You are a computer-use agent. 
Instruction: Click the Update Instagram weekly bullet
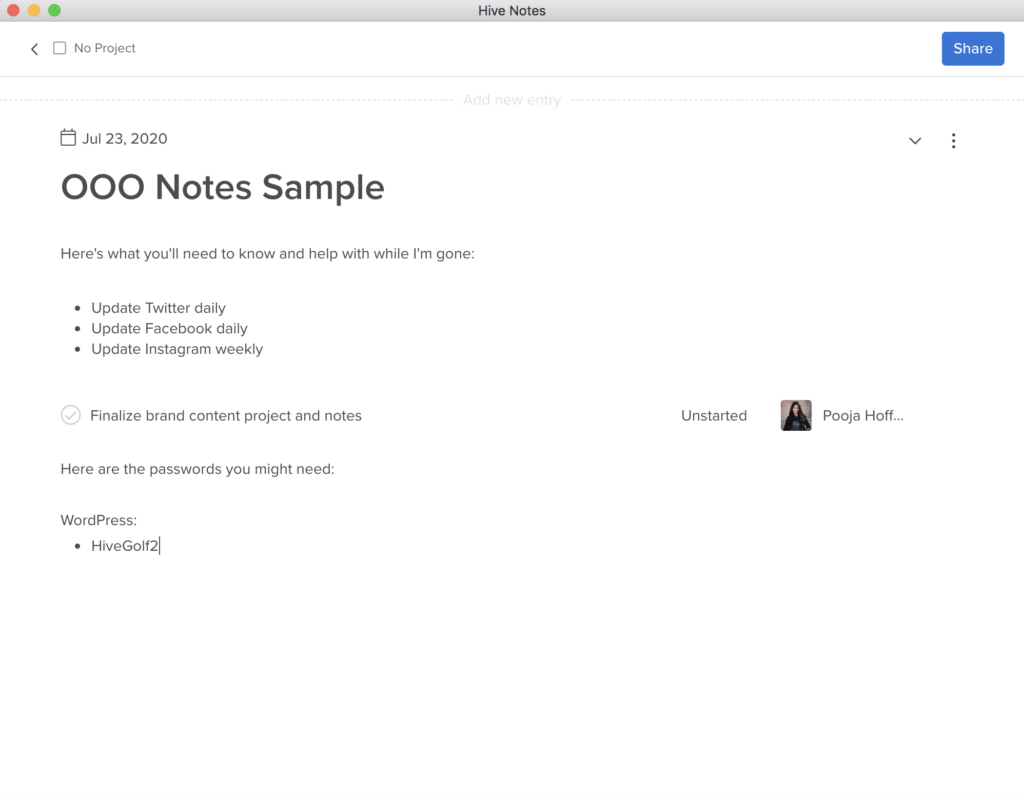(177, 349)
